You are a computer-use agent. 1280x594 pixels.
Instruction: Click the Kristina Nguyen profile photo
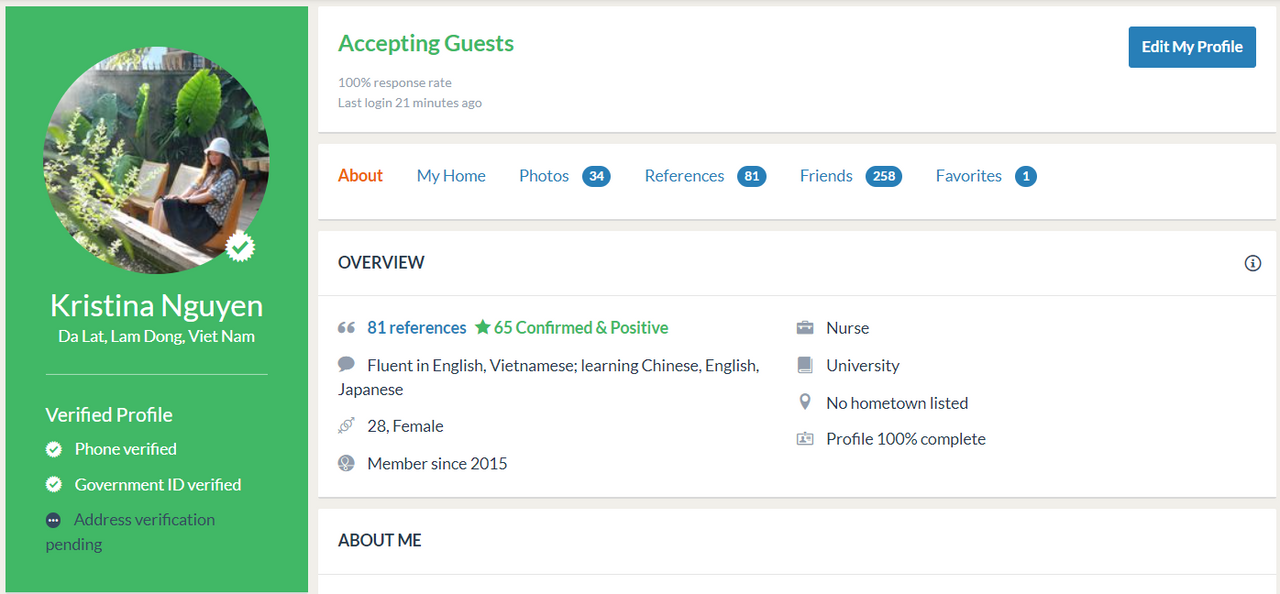click(x=156, y=161)
